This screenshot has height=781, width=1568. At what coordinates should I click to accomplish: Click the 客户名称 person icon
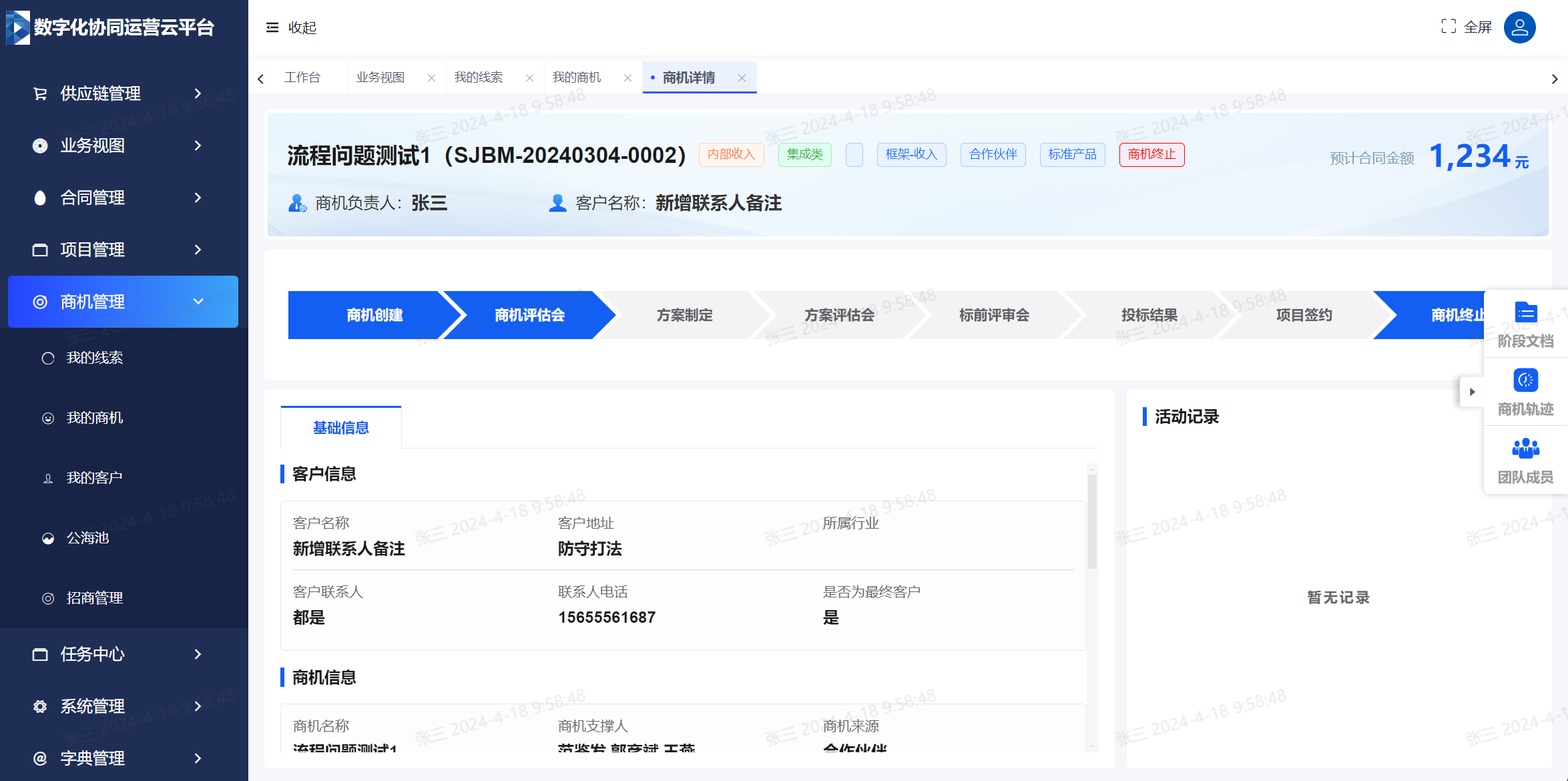pyautogui.click(x=557, y=203)
